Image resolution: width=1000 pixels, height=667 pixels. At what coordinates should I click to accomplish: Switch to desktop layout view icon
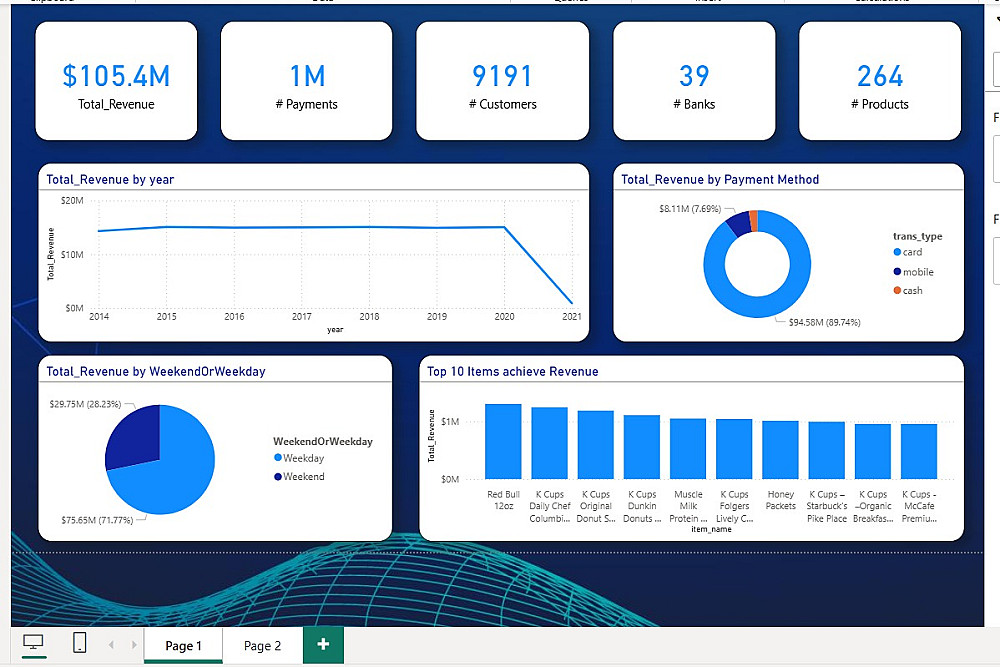[33, 643]
